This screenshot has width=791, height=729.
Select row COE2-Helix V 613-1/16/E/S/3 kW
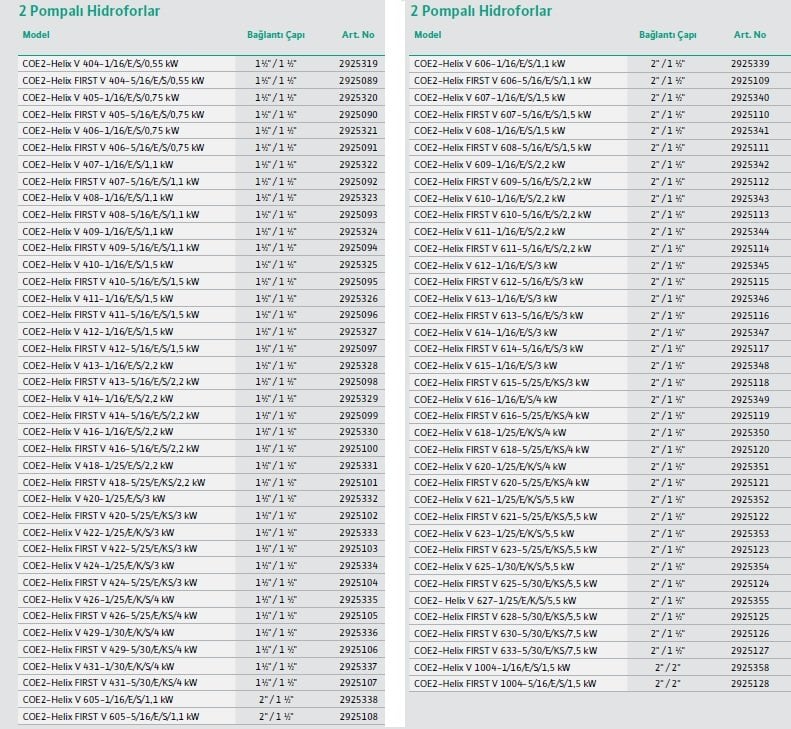(x=600, y=299)
